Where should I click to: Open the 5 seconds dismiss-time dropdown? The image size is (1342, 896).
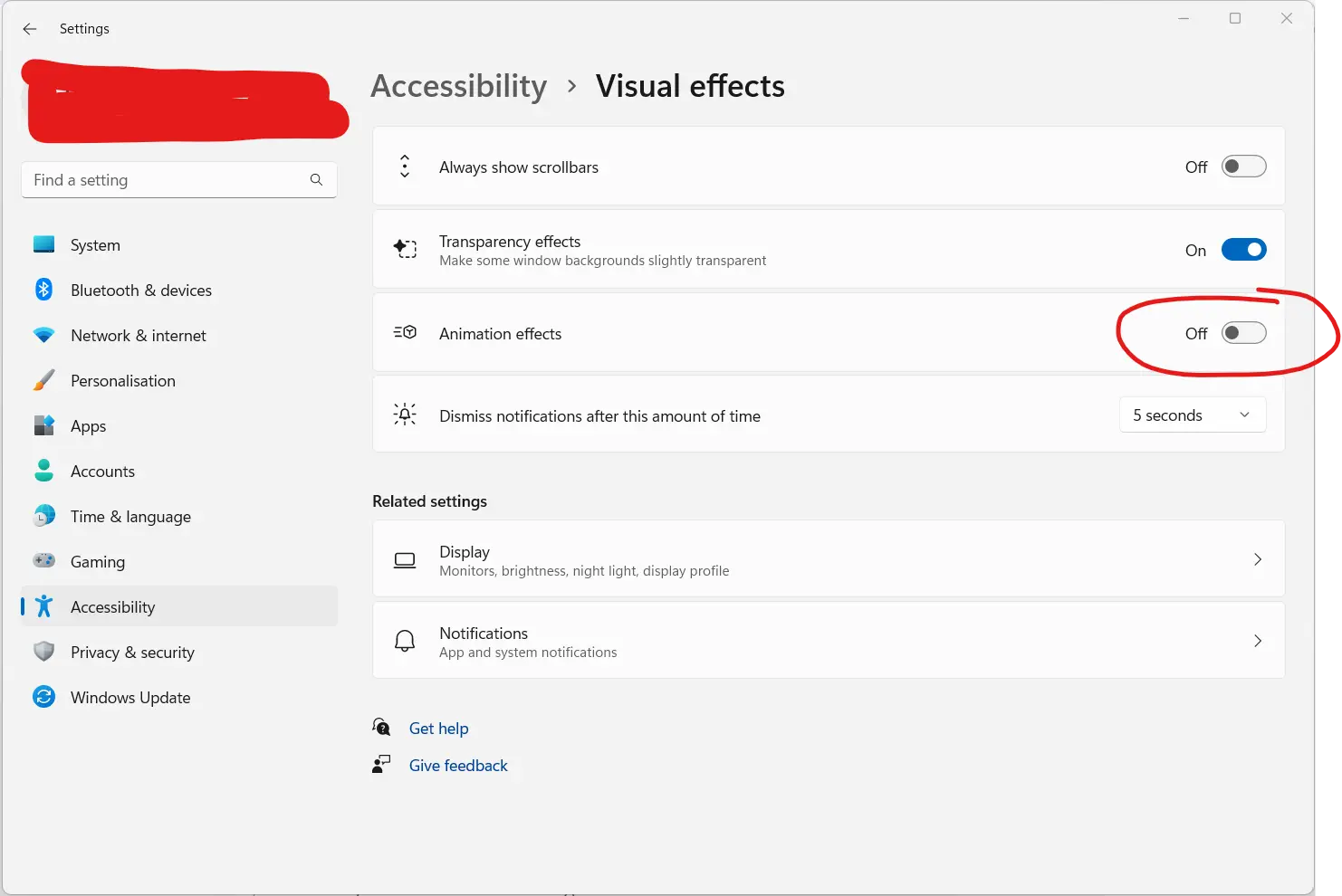[x=1193, y=415]
